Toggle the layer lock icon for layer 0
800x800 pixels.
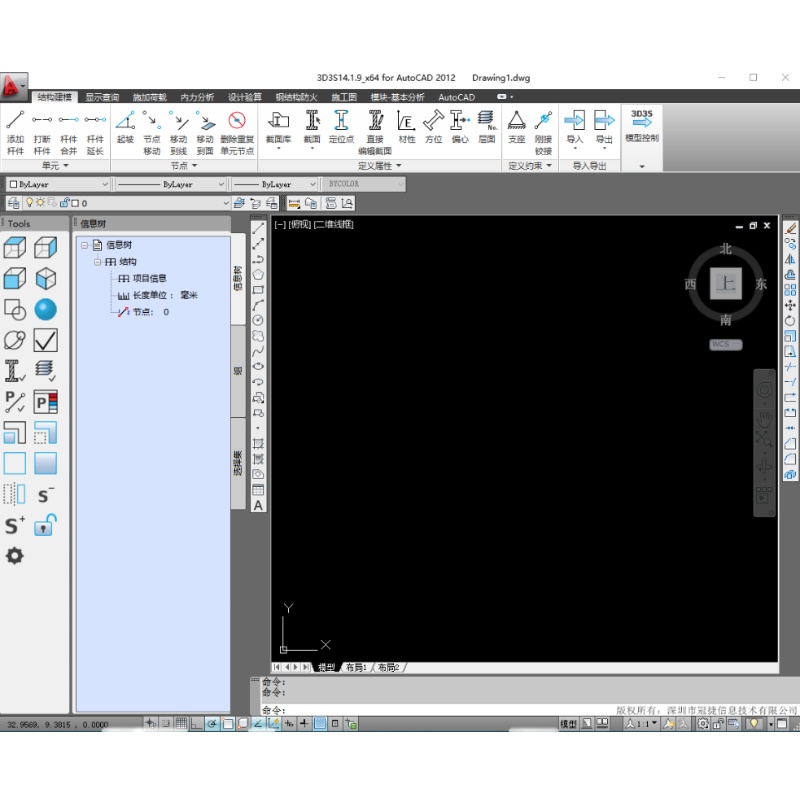click(x=64, y=203)
